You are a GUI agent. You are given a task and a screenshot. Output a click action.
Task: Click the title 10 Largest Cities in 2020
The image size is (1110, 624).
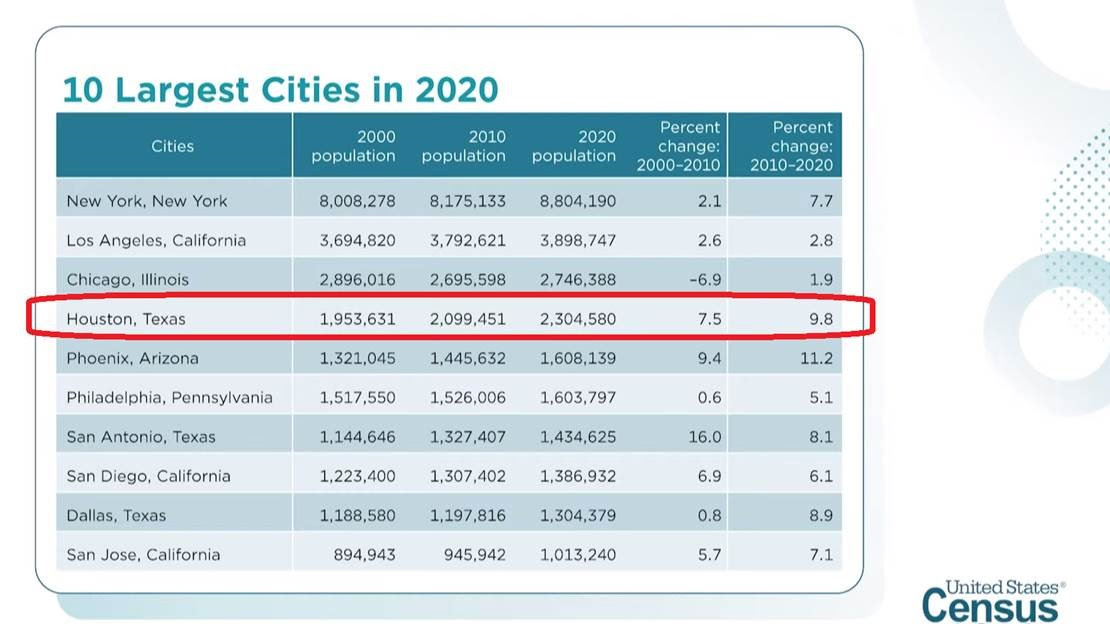click(x=280, y=89)
